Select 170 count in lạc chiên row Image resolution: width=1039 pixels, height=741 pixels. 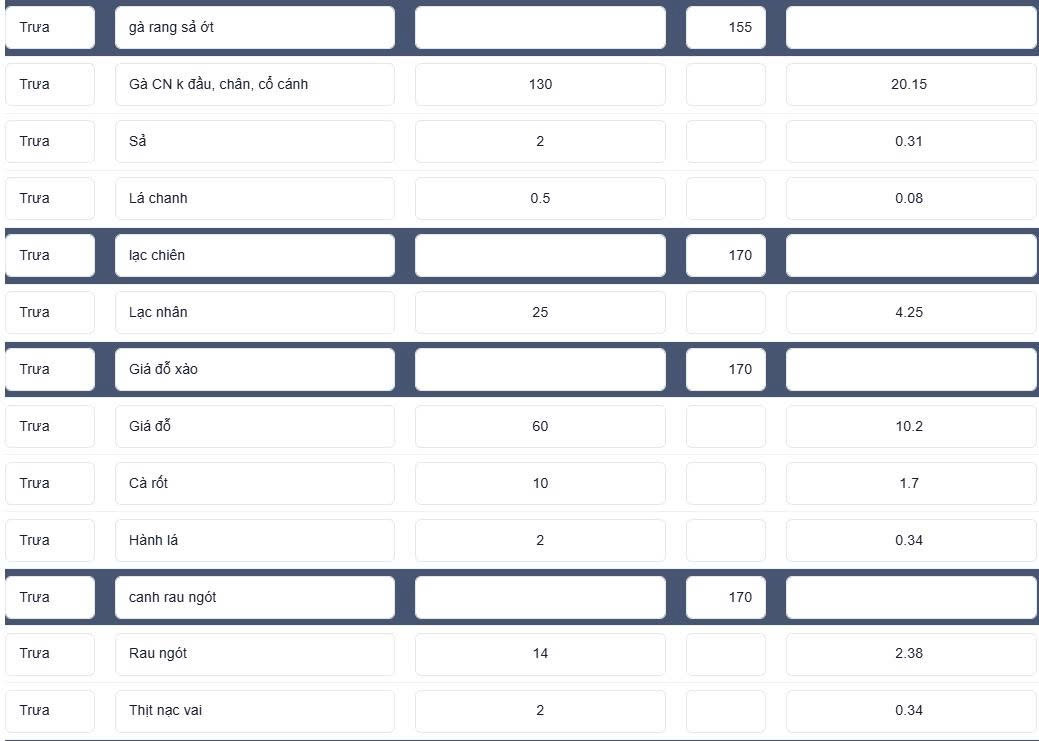coord(726,255)
